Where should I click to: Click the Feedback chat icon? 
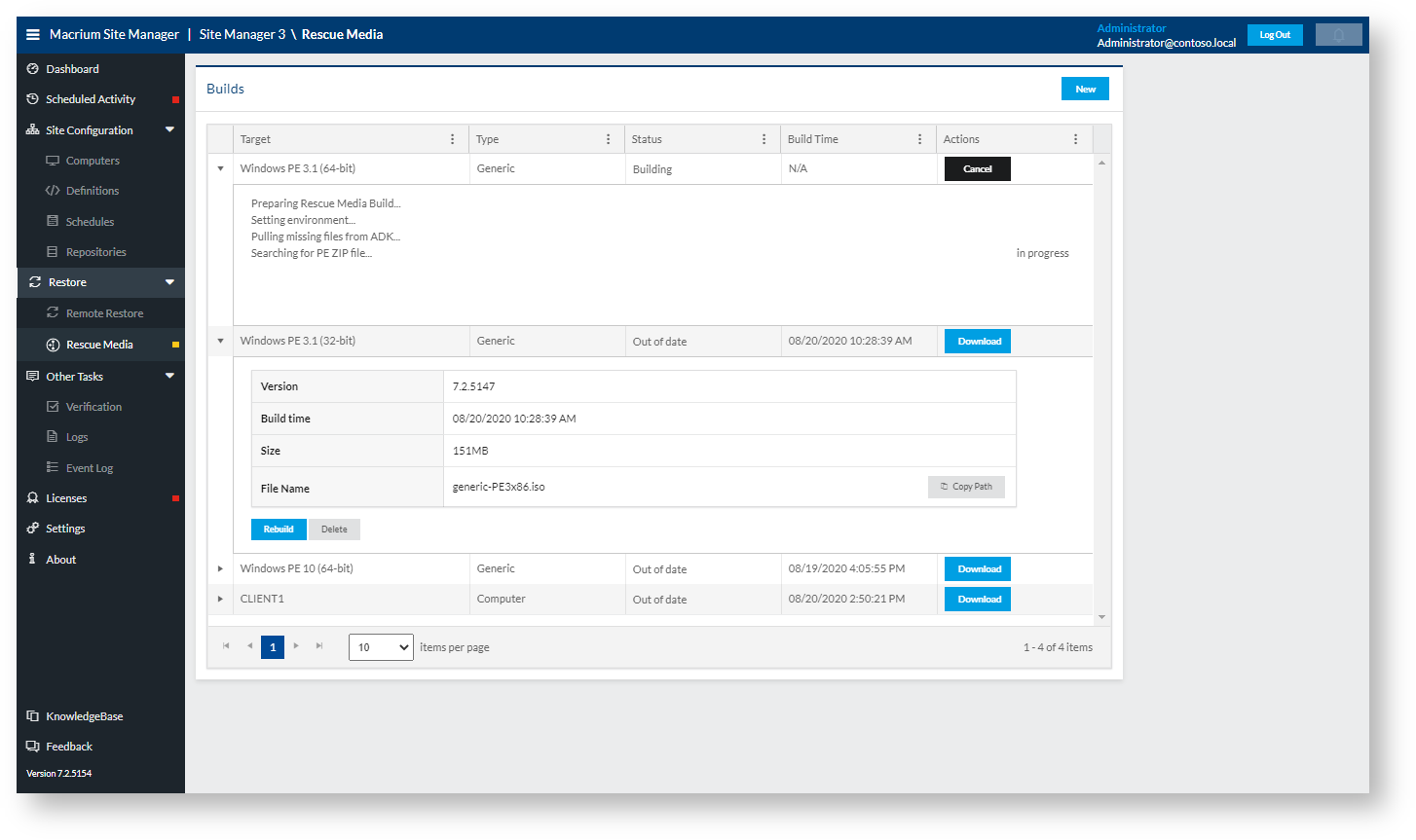(32, 747)
